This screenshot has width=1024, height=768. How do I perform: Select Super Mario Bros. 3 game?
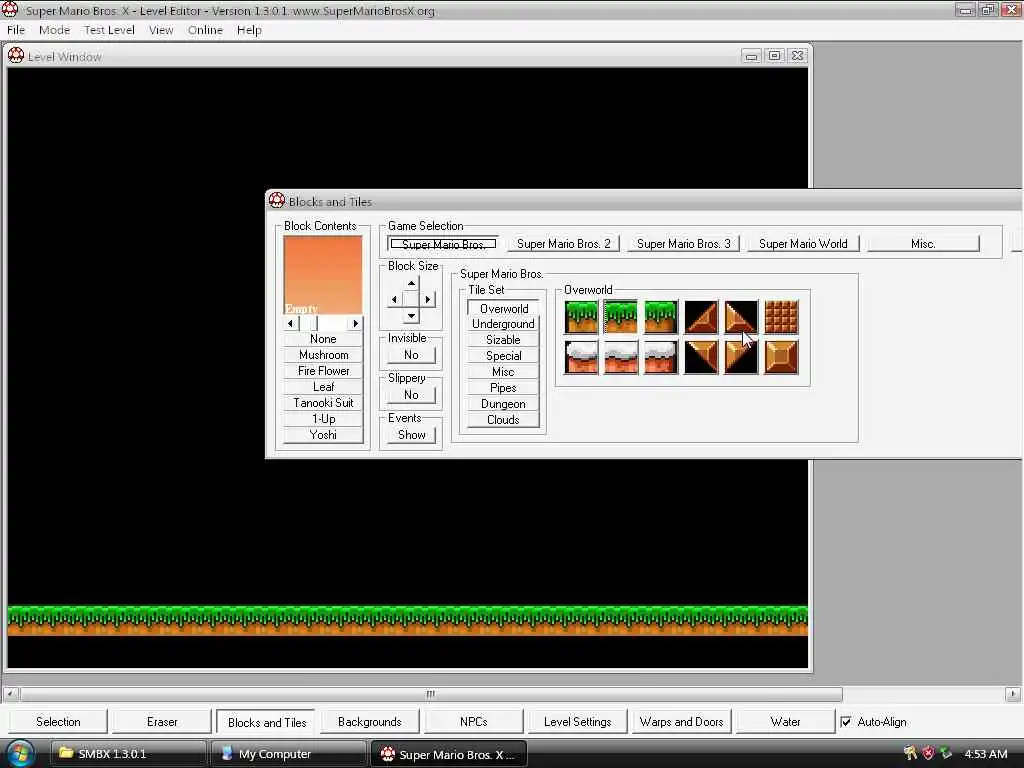[x=684, y=244]
